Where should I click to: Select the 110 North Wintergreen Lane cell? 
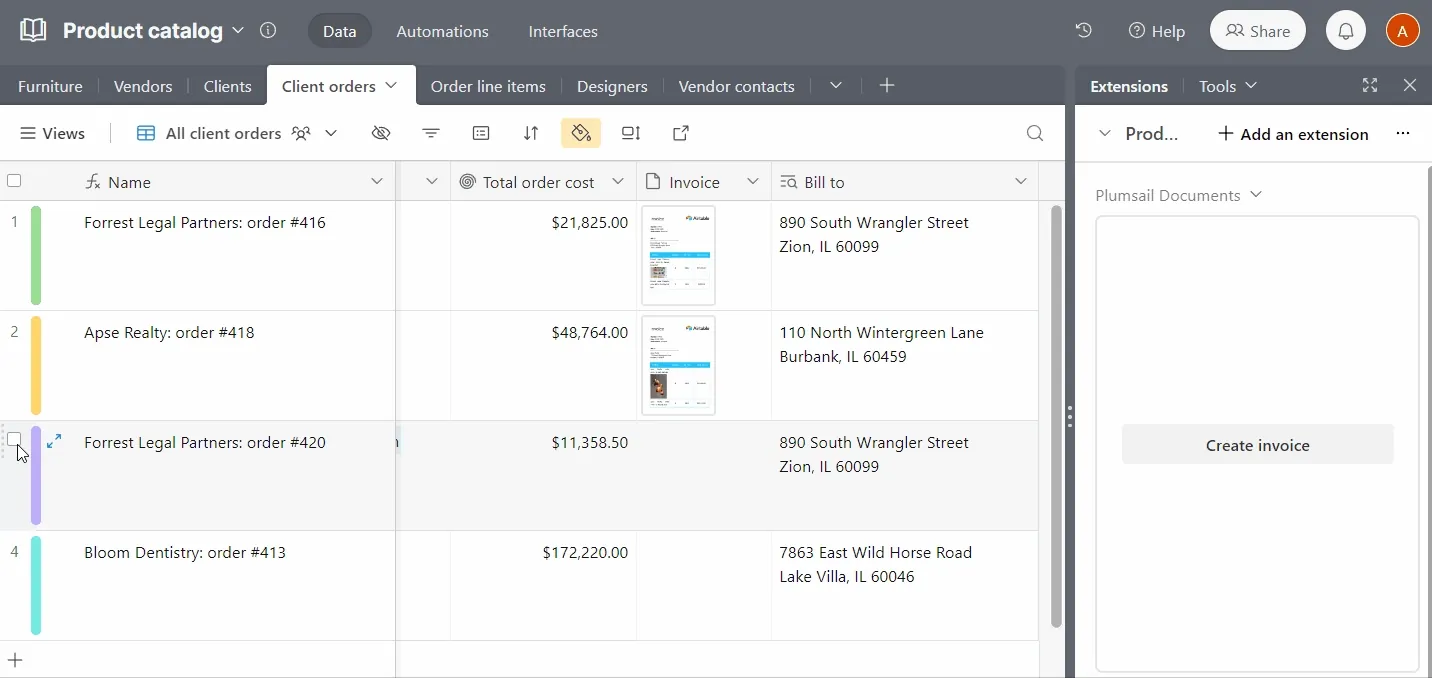tap(904, 365)
